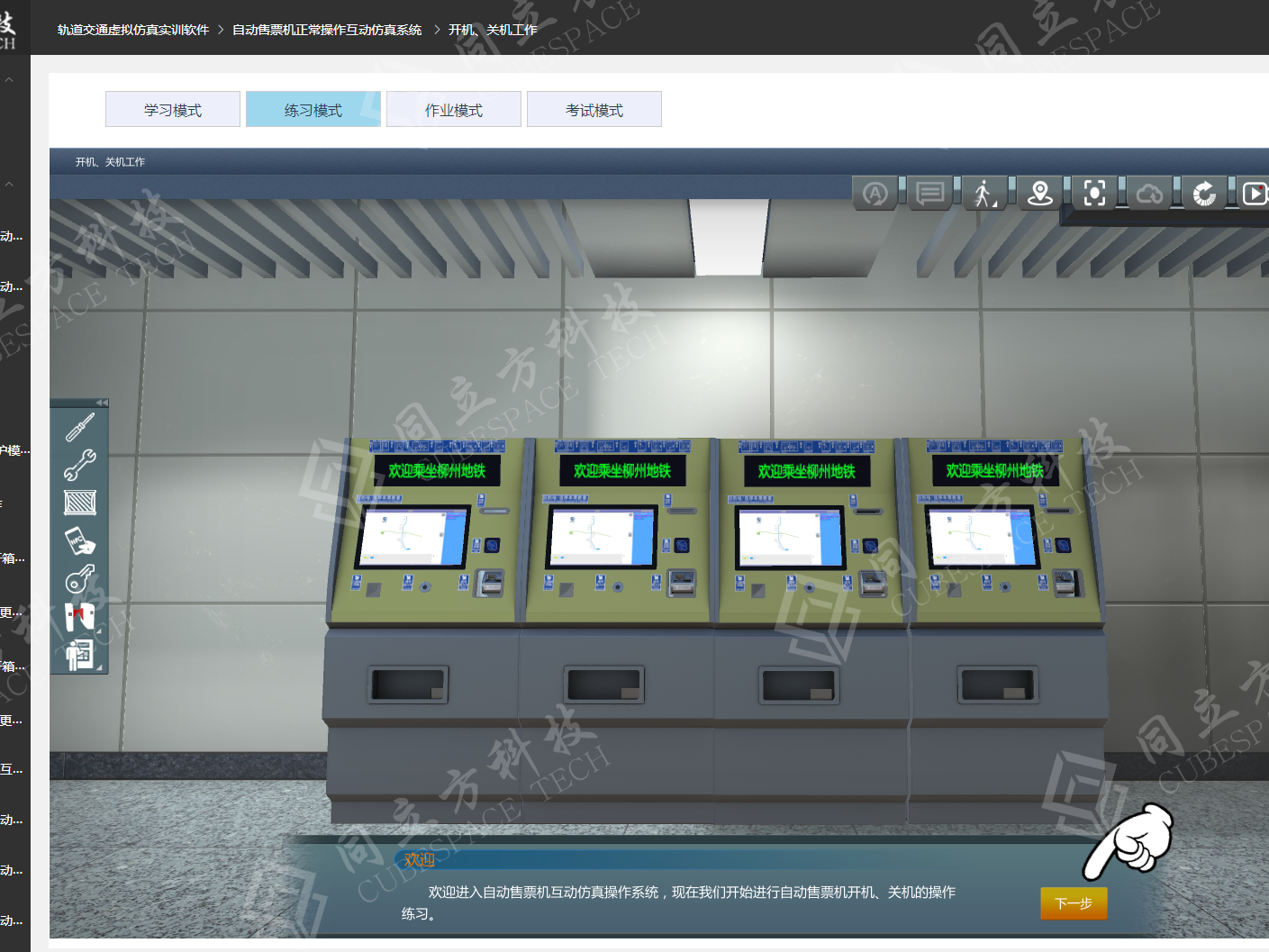Select the ticket machine operator icon
1269x952 pixels.
(x=80, y=655)
